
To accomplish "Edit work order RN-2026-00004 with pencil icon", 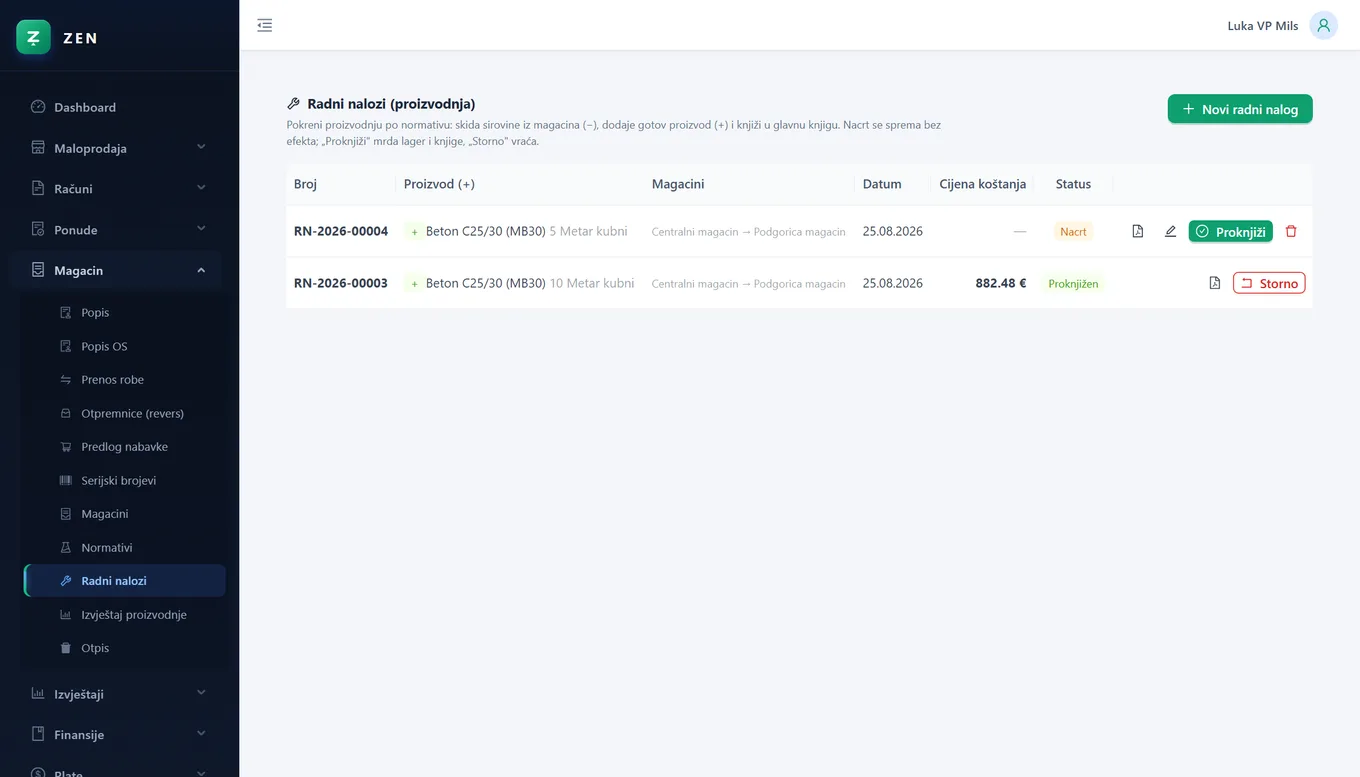I will coord(1170,231).
